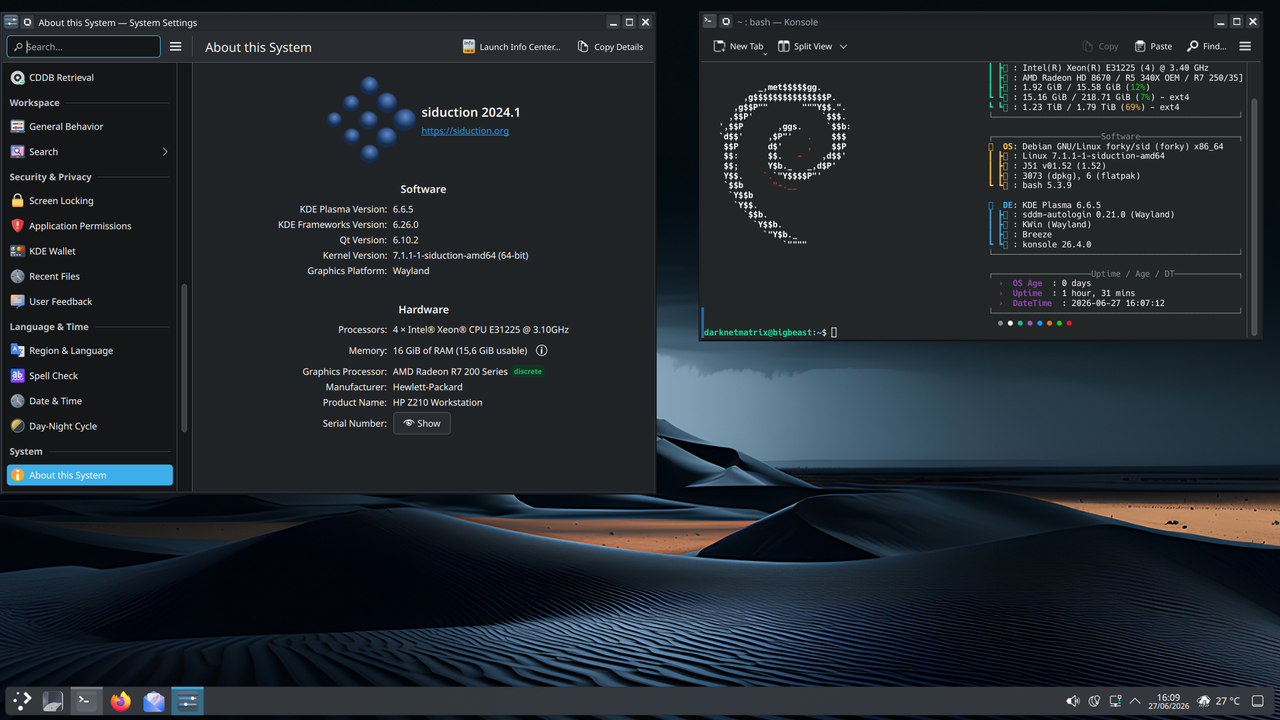This screenshot has height=720, width=1280.
Task: Click the shield icon in system tray
Action: 1094,702
